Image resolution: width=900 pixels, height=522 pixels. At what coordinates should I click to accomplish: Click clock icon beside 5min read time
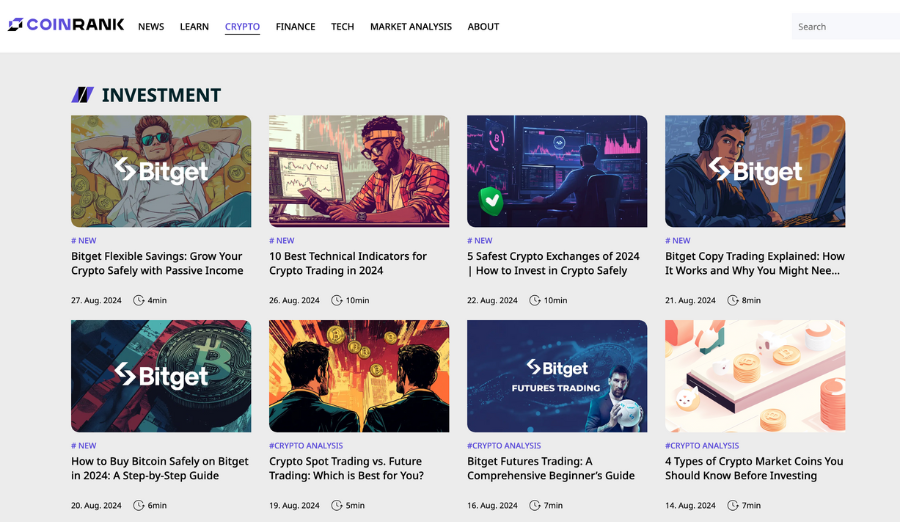[336, 505]
